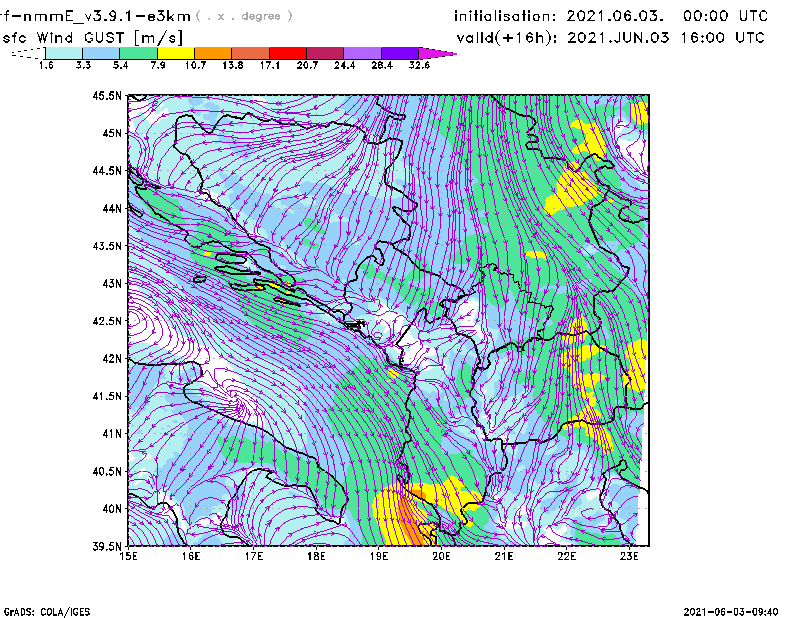Image resolution: width=800 pixels, height=618 pixels.
Task: Click the 20E longitude label
Action: pos(441,556)
